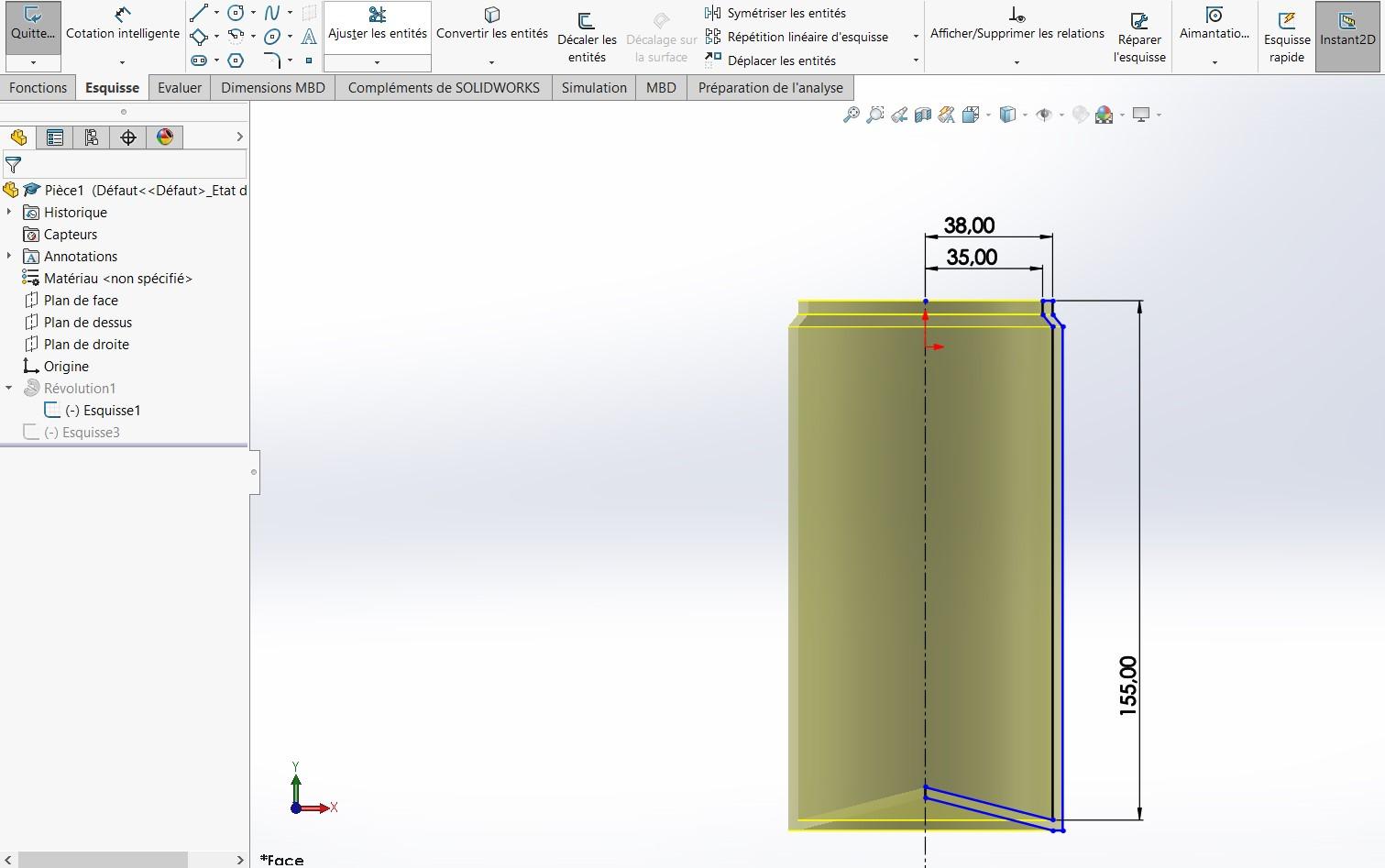Open the ConfigurationManager panel tab
This screenshot has height=868, width=1385.
92,137
